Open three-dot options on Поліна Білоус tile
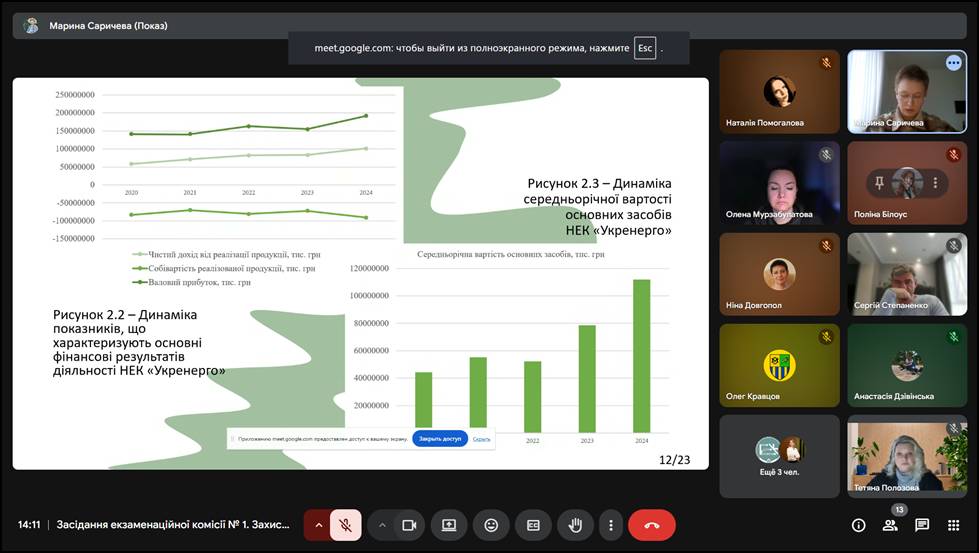This screenshot has height=553, width=979. (935, 183)
